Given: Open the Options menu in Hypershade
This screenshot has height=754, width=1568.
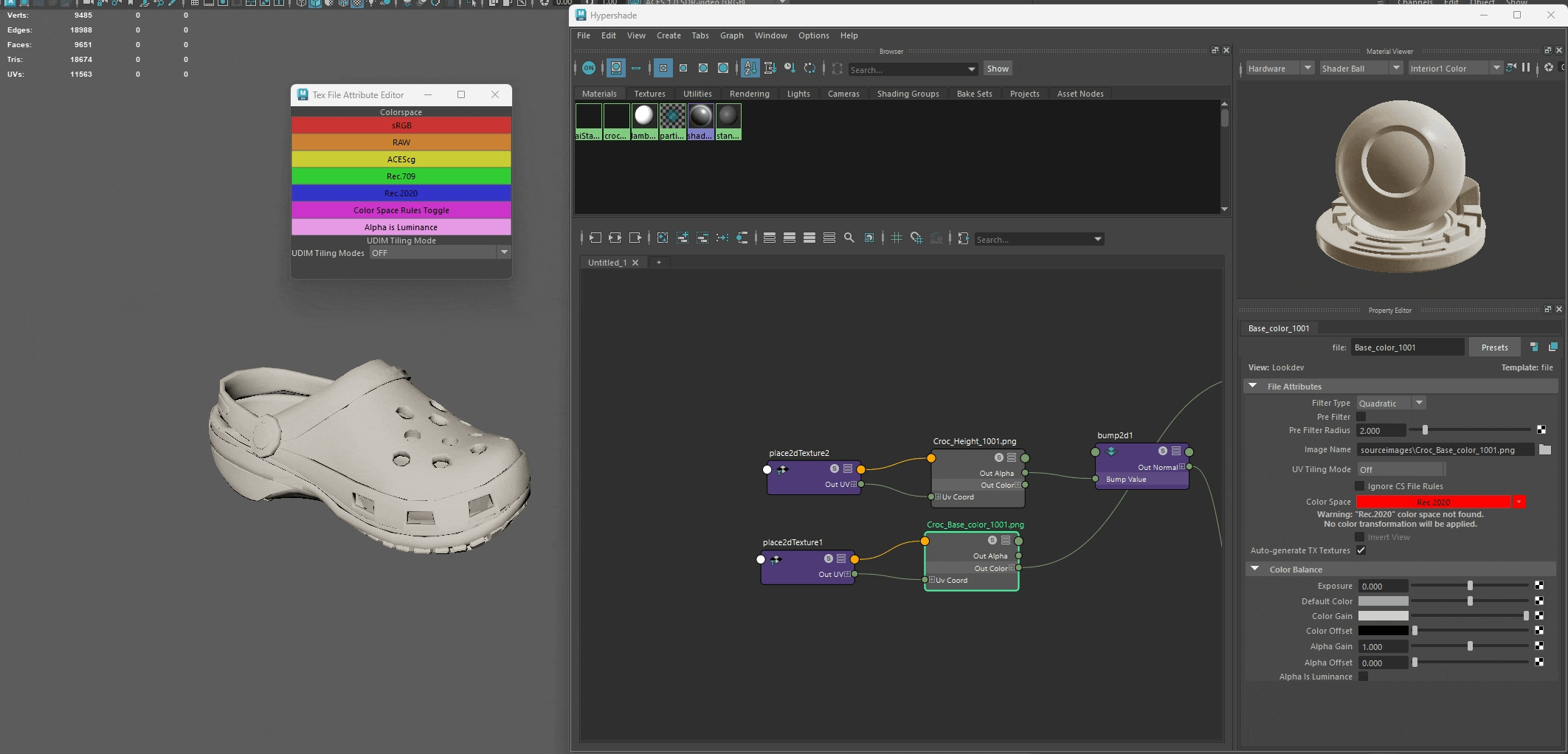Looking at the screenshot, I should click(813, 35).
